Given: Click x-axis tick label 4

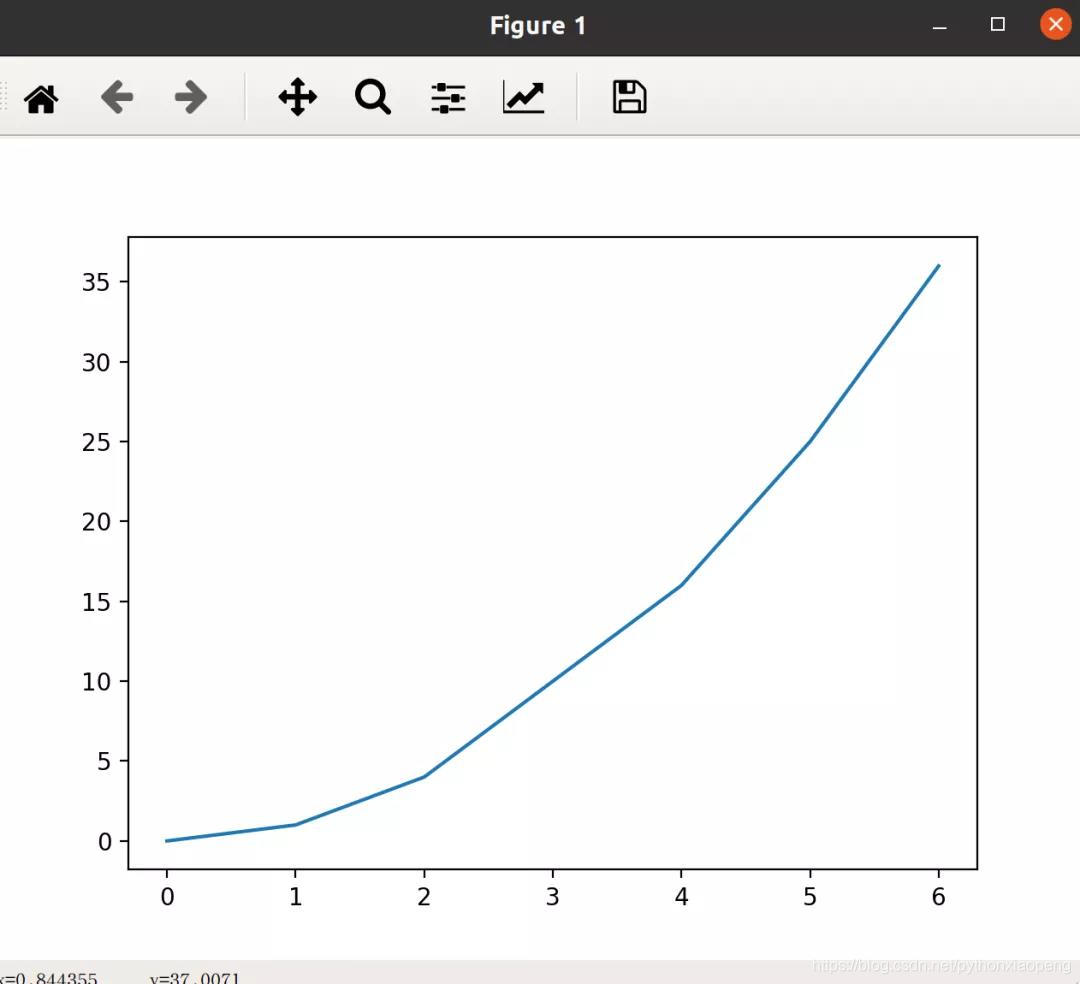Looking at the screenshot, I should 681,897.
